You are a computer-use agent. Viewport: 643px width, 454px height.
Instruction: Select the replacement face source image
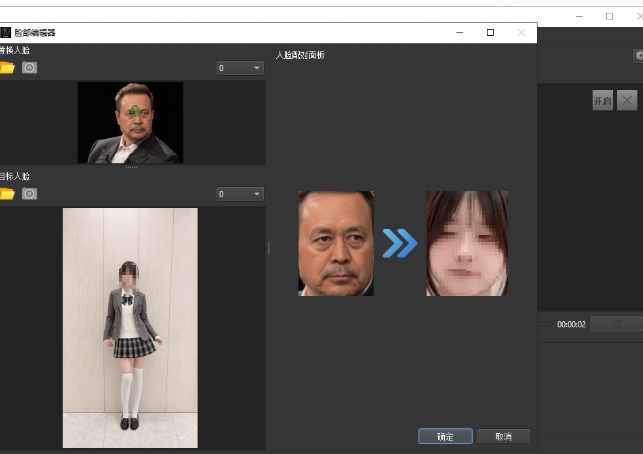click(x=130, y=123)
